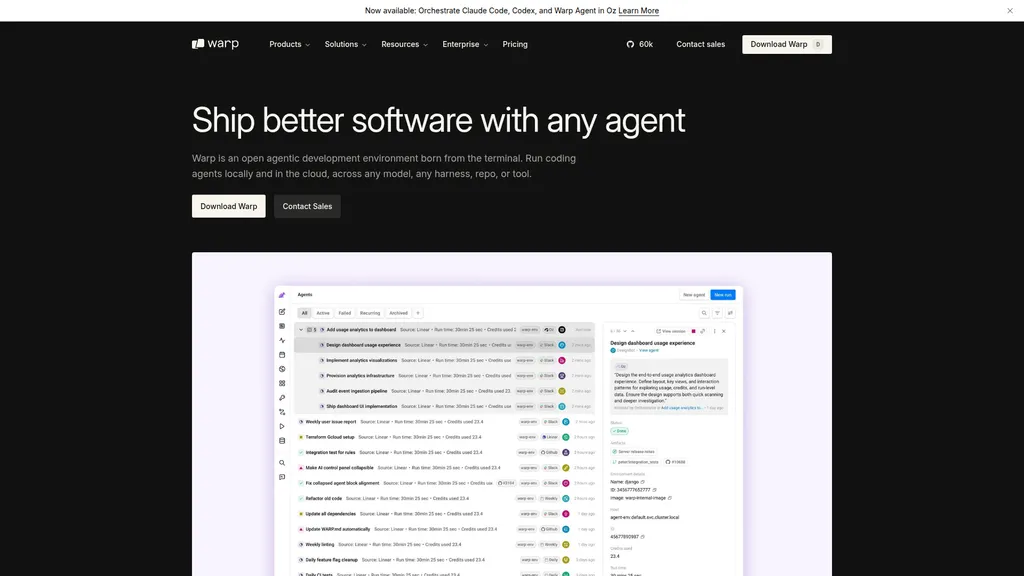Click the chat feedback icon in sidebar
Viewport: 1024px width, 576px height.
pyautogui.click(x=282, y=477)
